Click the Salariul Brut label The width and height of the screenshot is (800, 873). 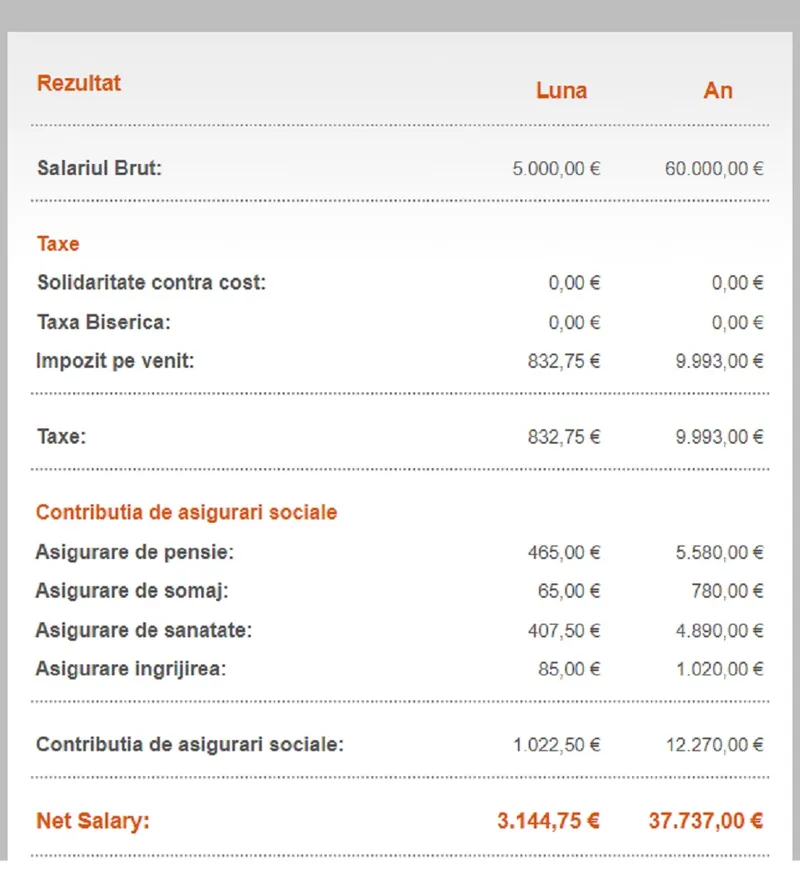(99, 168)
